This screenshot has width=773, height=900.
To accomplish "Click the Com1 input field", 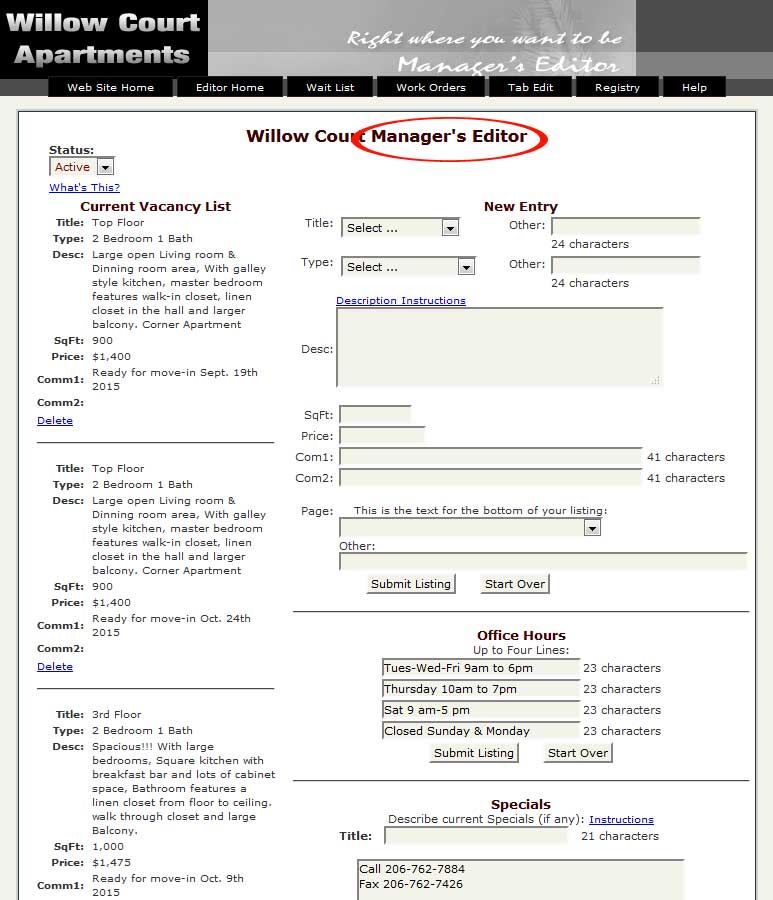I will point(491,456).
